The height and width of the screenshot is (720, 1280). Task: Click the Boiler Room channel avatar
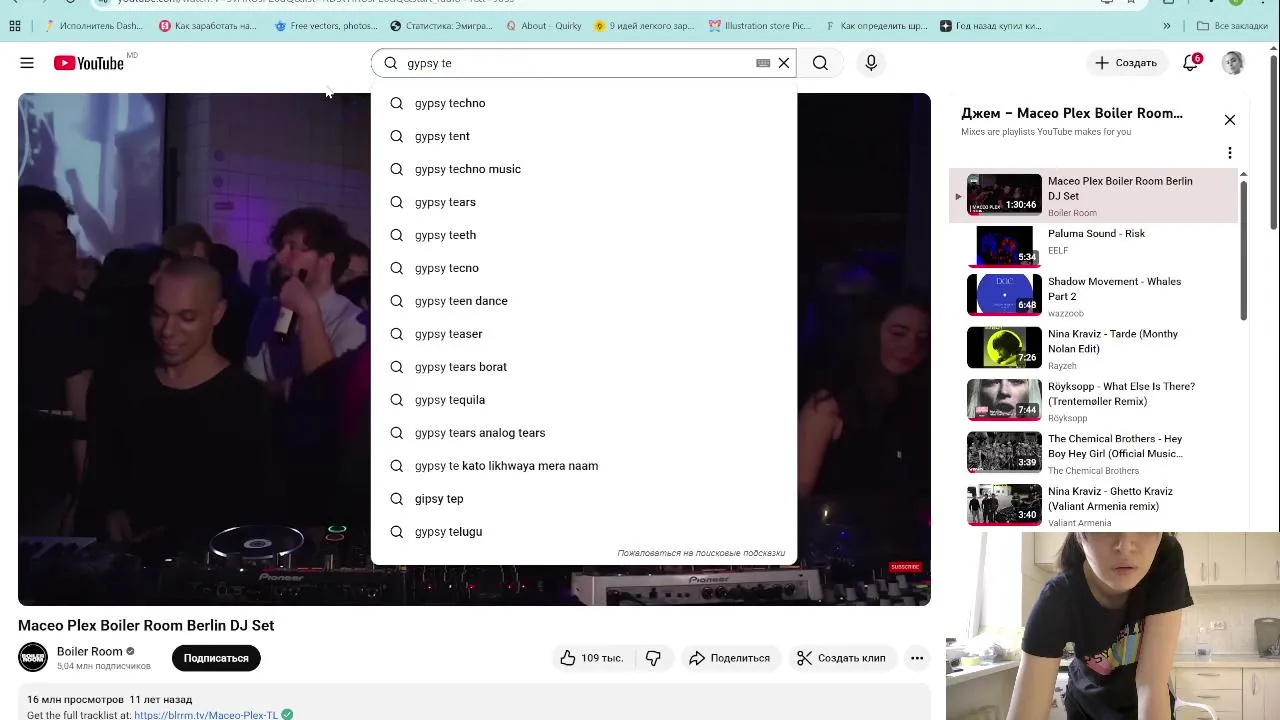click(x=33, y=657)
